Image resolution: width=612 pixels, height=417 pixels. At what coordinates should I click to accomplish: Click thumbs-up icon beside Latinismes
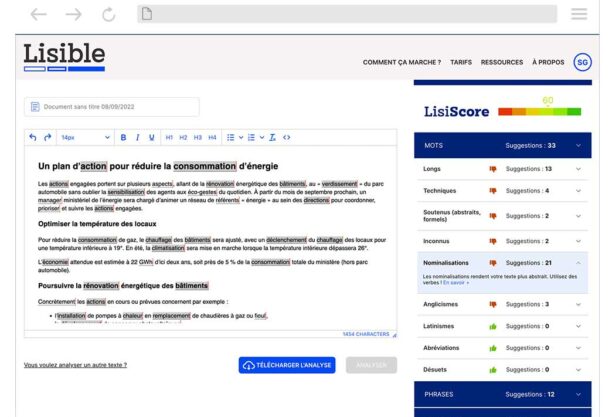[x=493, y=326]
